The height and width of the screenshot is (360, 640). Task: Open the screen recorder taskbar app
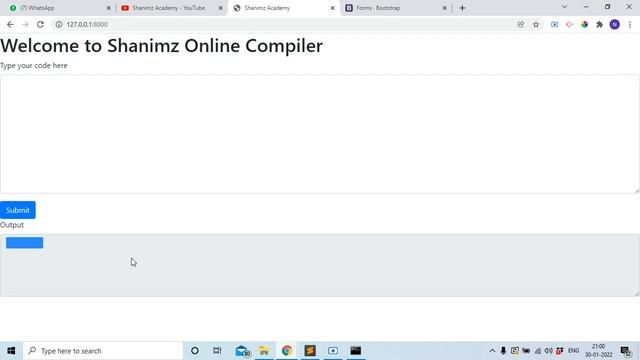coord(333,351)
